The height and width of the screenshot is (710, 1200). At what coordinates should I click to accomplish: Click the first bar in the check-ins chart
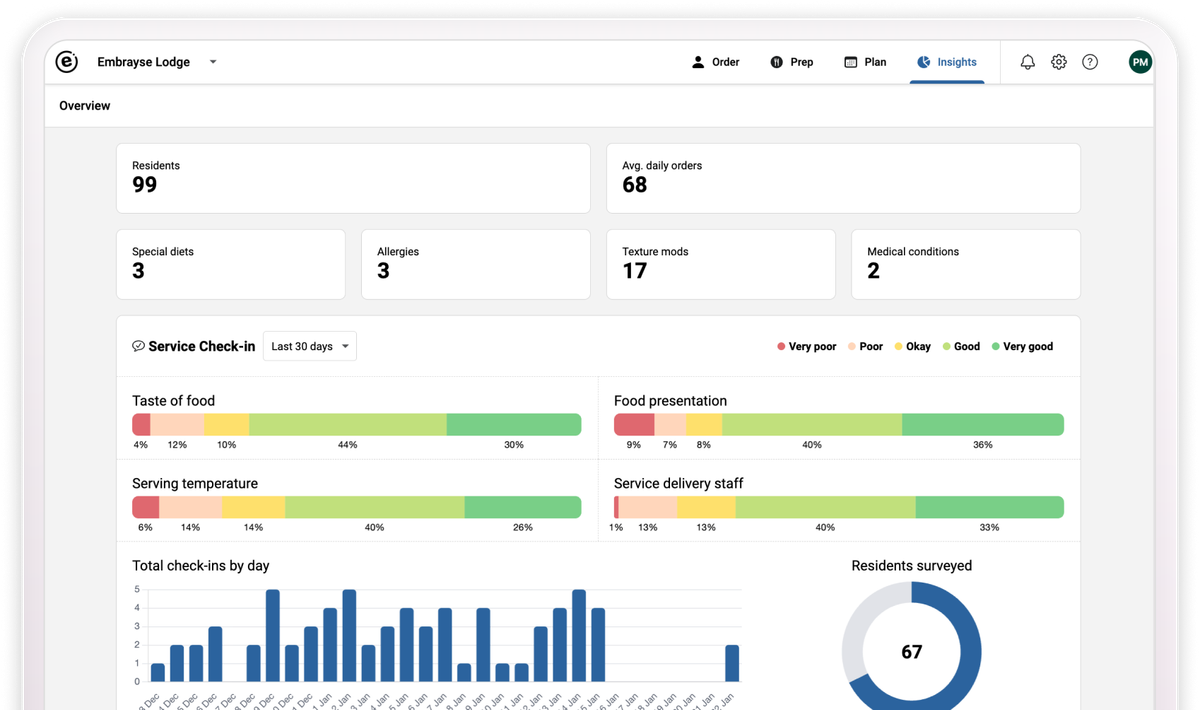(158, 673)
